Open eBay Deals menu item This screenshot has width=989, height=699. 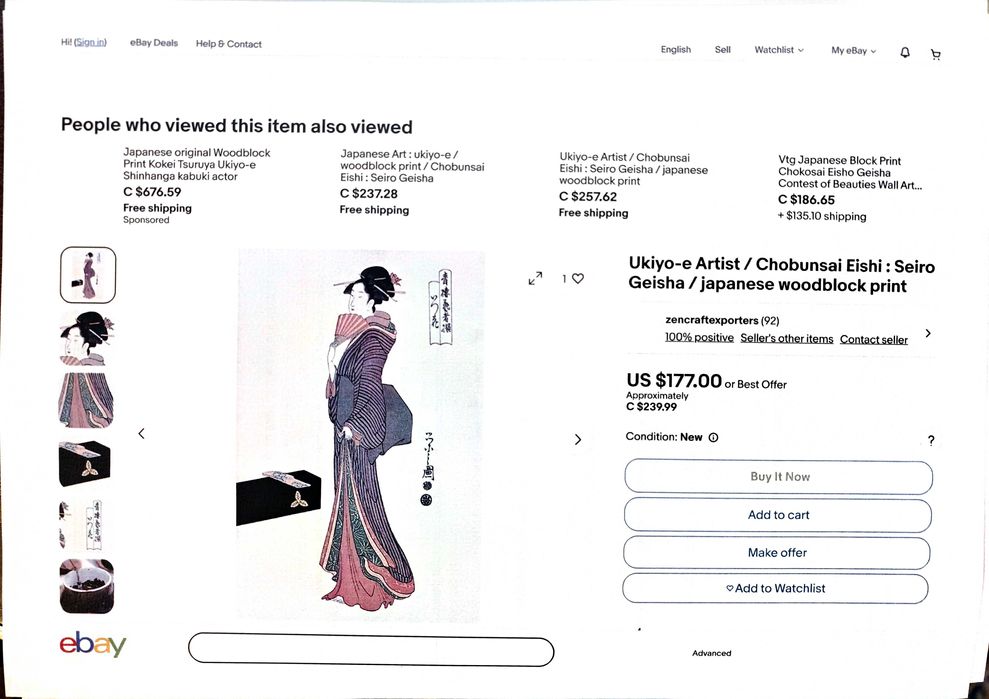click(x=154, y=43)
